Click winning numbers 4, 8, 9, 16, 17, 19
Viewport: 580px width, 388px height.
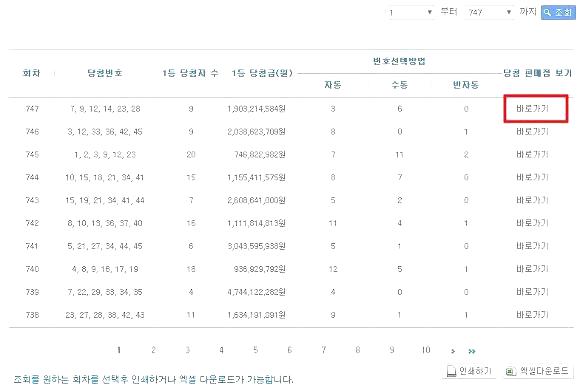(x=105, y=269)
